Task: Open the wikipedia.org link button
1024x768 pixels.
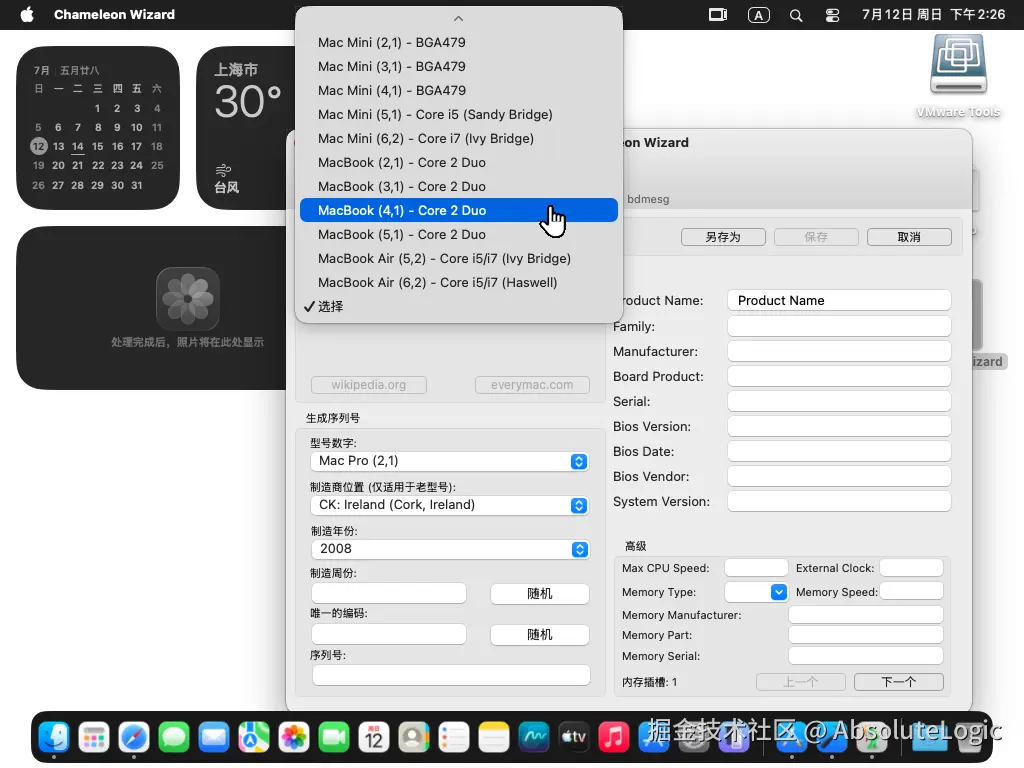Action: click(x=369, y=385)
